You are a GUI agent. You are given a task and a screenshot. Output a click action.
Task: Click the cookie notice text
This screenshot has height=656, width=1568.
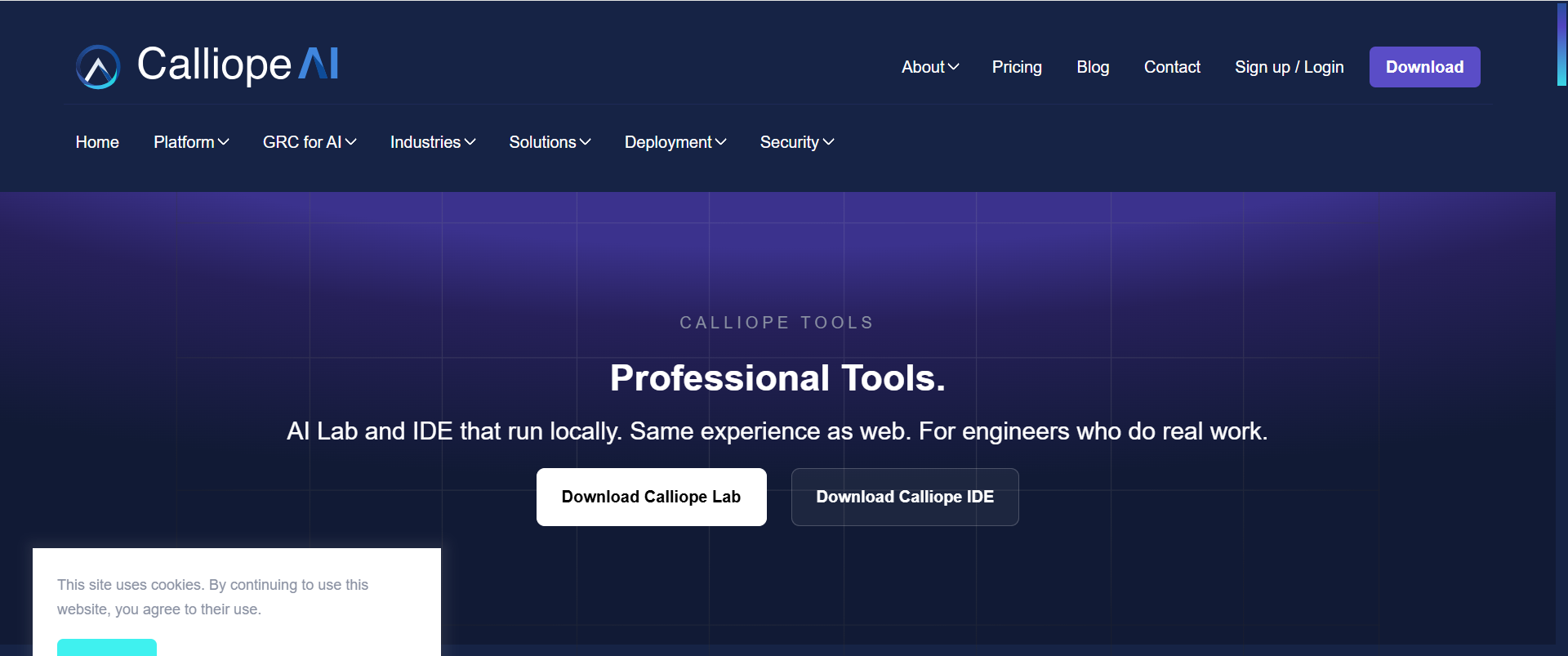point(212,597)
